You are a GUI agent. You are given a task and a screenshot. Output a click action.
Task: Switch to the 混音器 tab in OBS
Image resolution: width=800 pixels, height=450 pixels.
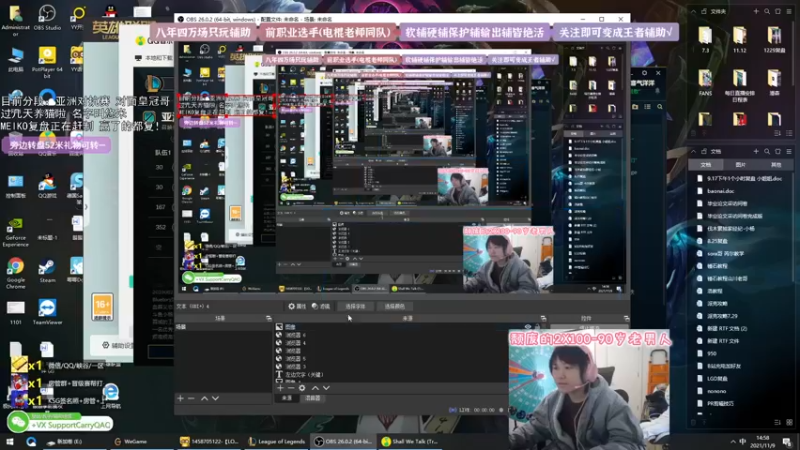(312, 398)
